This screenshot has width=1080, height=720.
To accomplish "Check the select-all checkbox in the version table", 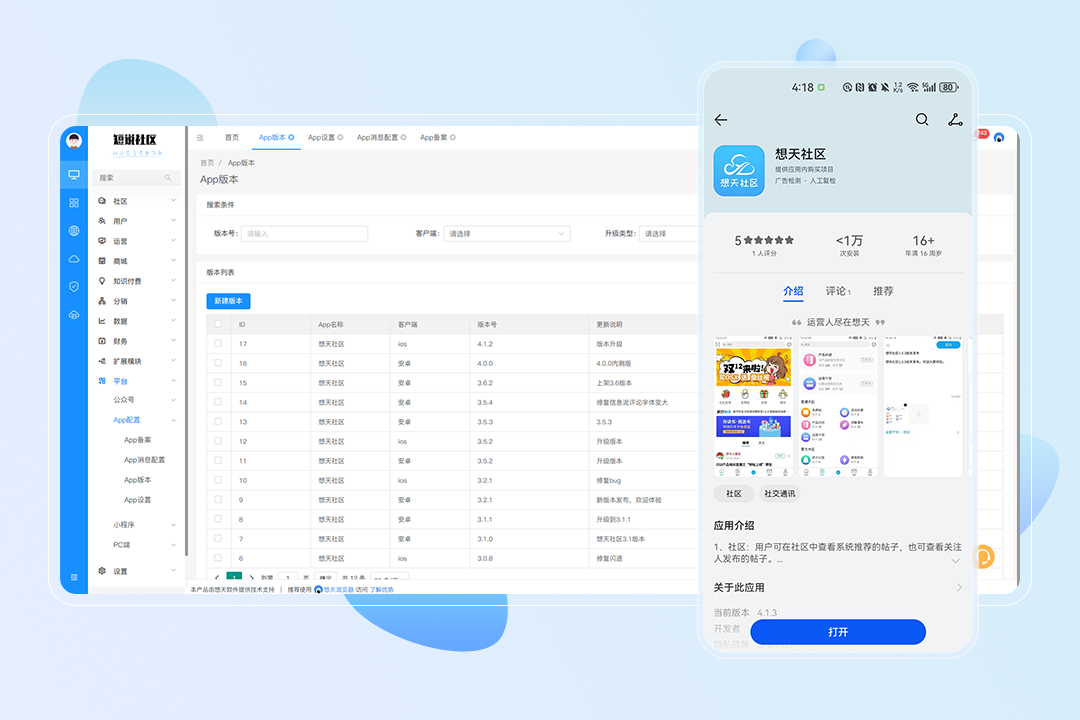I will coord(217,322).
